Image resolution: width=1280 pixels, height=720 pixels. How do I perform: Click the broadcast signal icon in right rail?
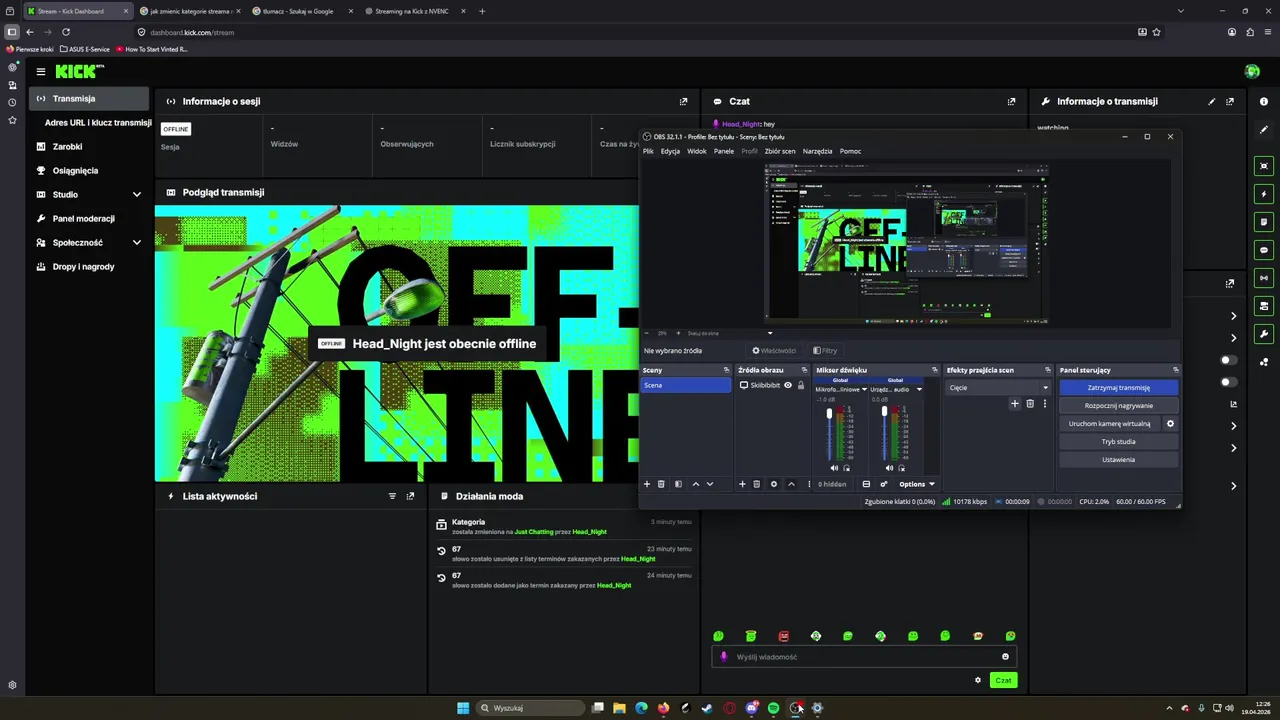click(1264, 278)
